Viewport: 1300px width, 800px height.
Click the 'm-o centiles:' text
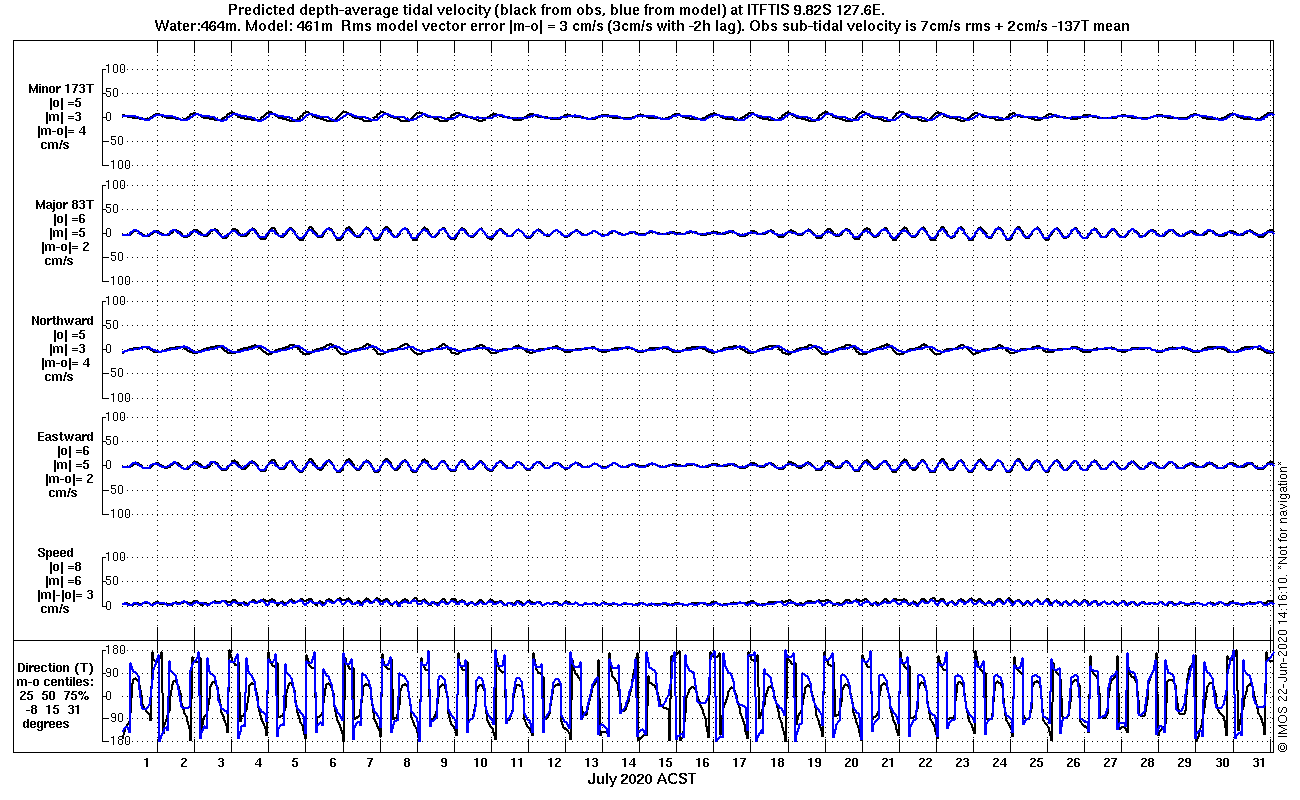tap(57, 681)
